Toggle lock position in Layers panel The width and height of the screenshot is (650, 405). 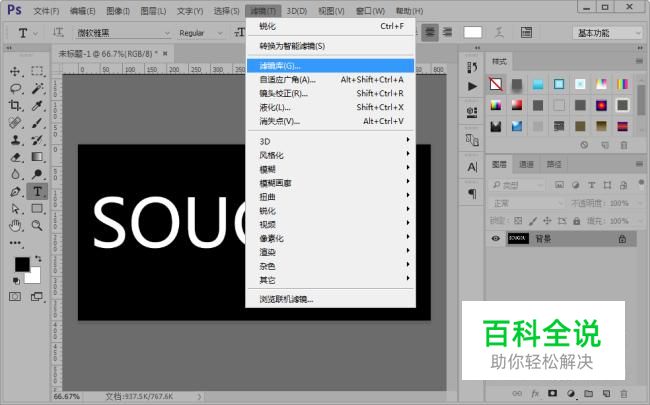point(547,221)
